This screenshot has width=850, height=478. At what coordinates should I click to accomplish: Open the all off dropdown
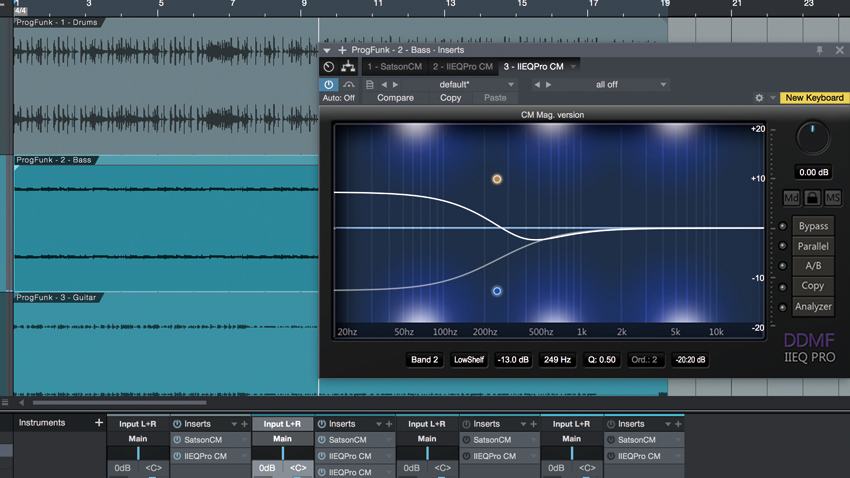[x=662, y=85]
